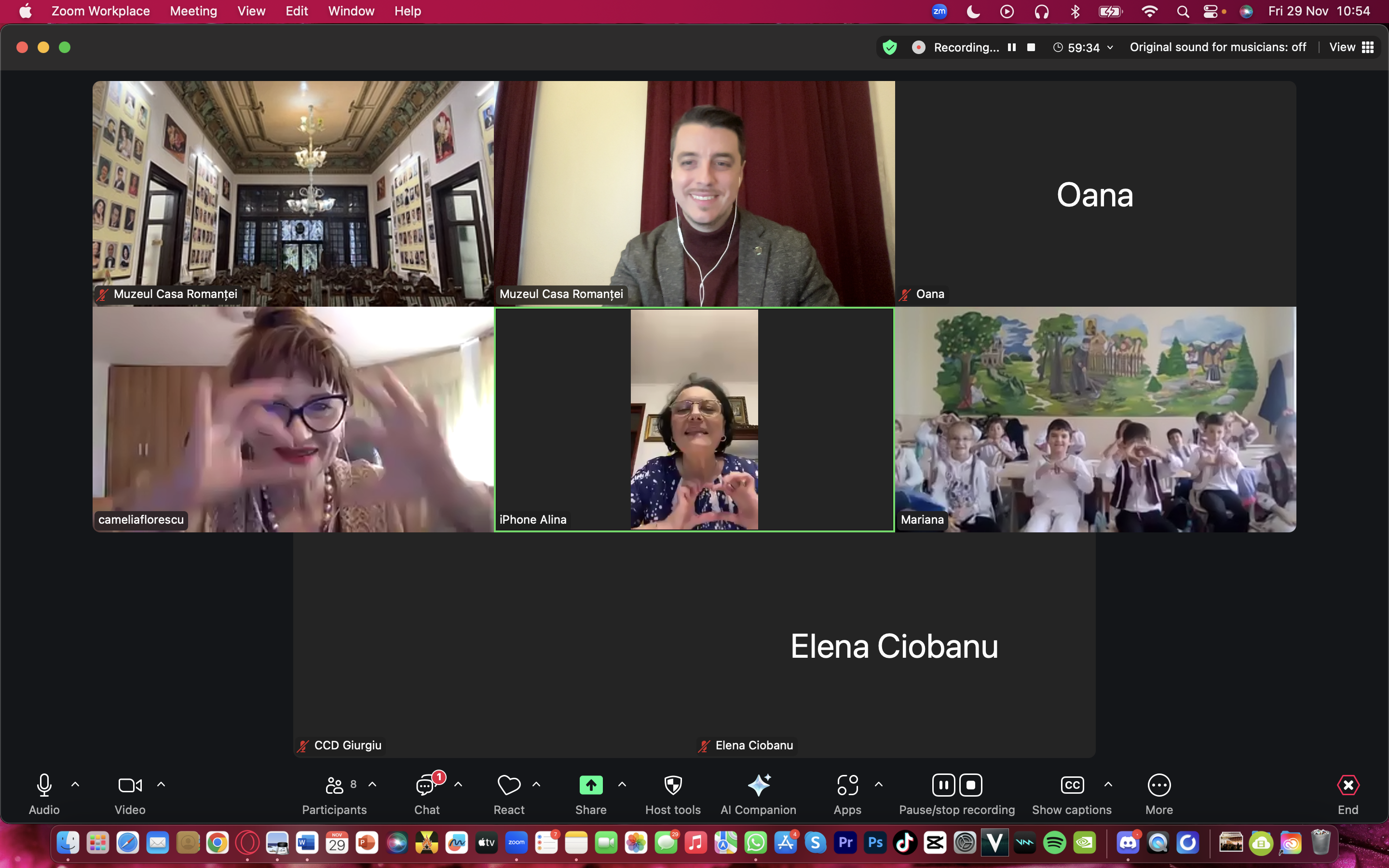The width and height of the screenshot is (1389, 868).
Task: Stop recording in bottom toolbar
Action: pos(970,786)
